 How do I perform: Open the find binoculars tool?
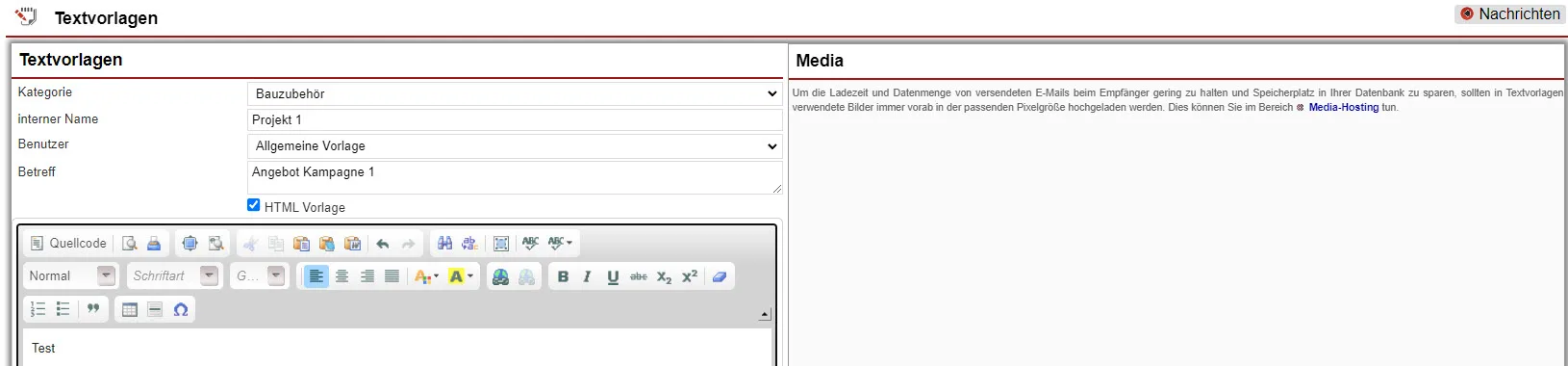(444, 244)
